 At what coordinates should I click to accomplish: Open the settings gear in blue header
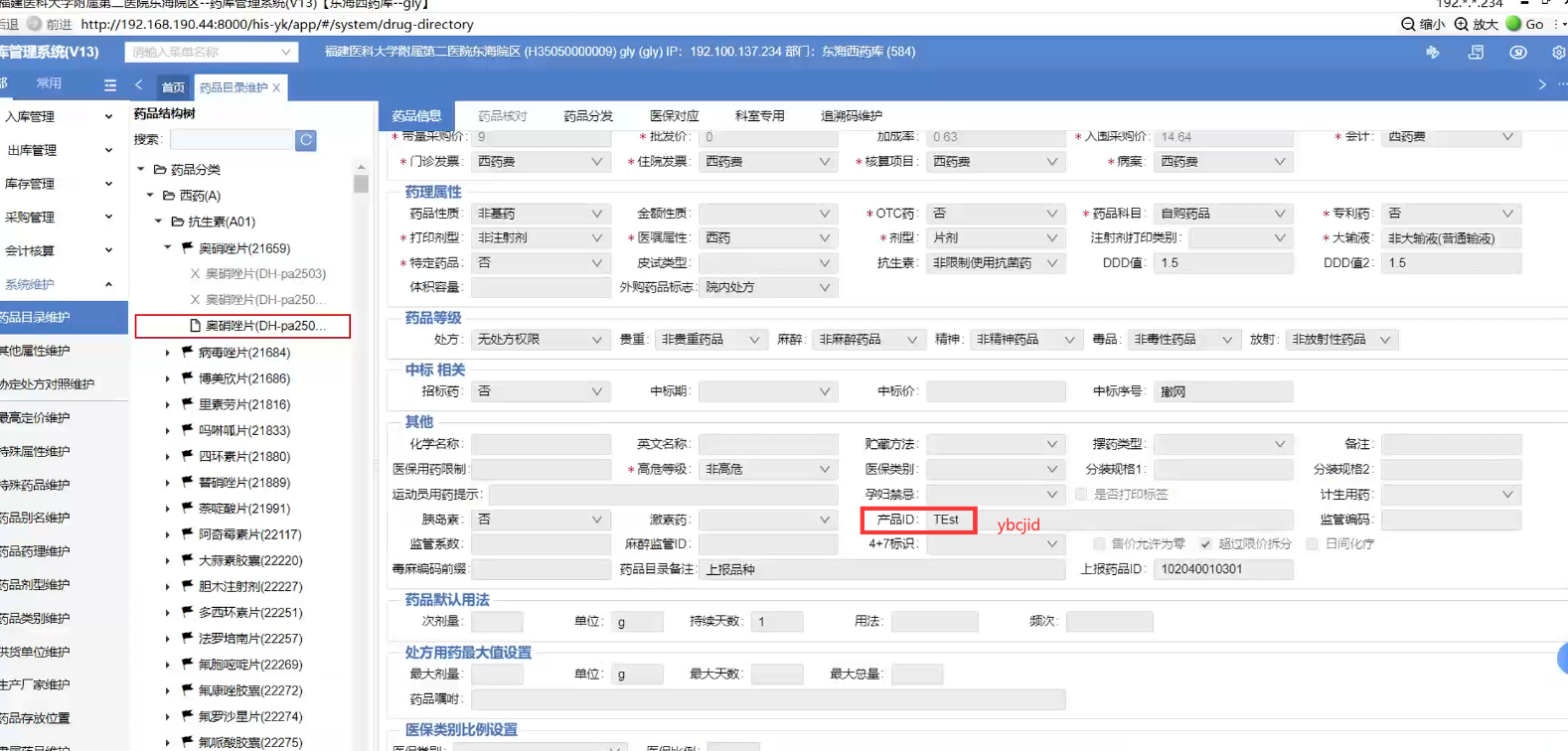pos(1559,52)
